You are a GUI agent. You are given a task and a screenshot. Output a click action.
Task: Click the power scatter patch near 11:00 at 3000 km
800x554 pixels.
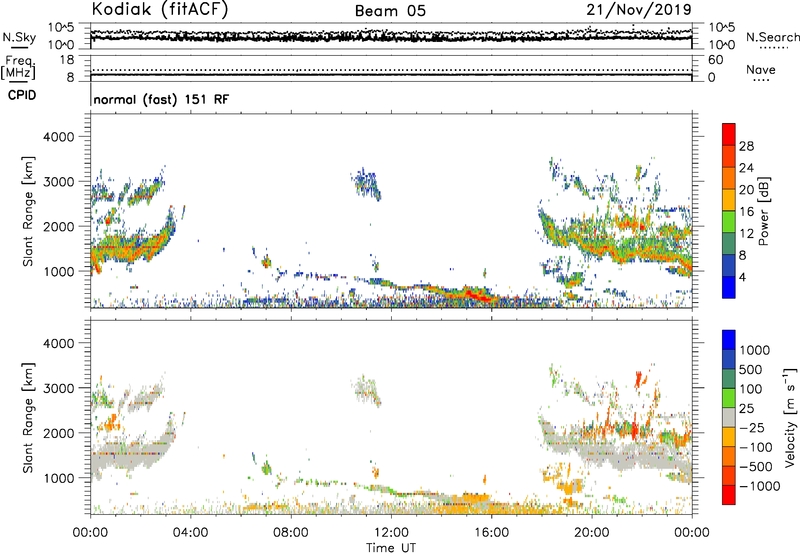(366, 184)
